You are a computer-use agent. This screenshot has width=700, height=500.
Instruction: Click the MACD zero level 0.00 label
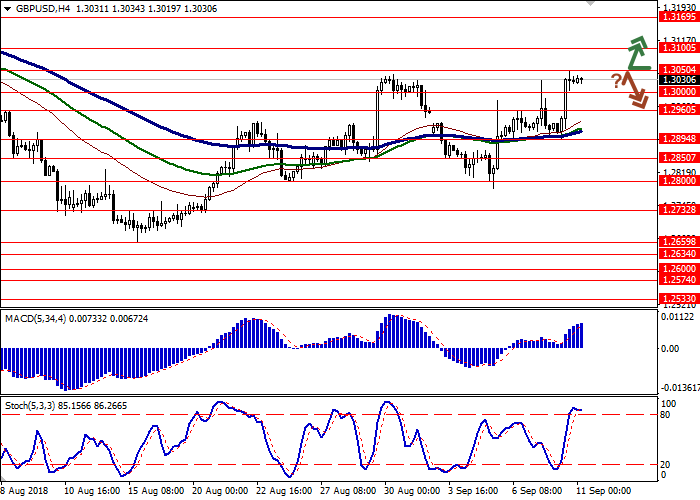[670, 349]
